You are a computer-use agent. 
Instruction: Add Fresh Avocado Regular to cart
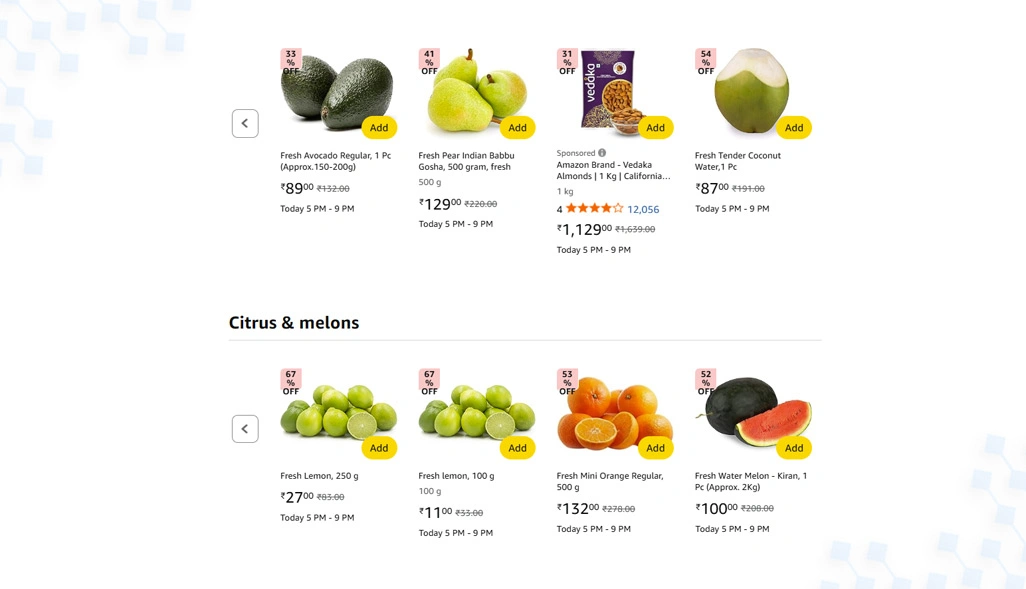click(379, 128)
